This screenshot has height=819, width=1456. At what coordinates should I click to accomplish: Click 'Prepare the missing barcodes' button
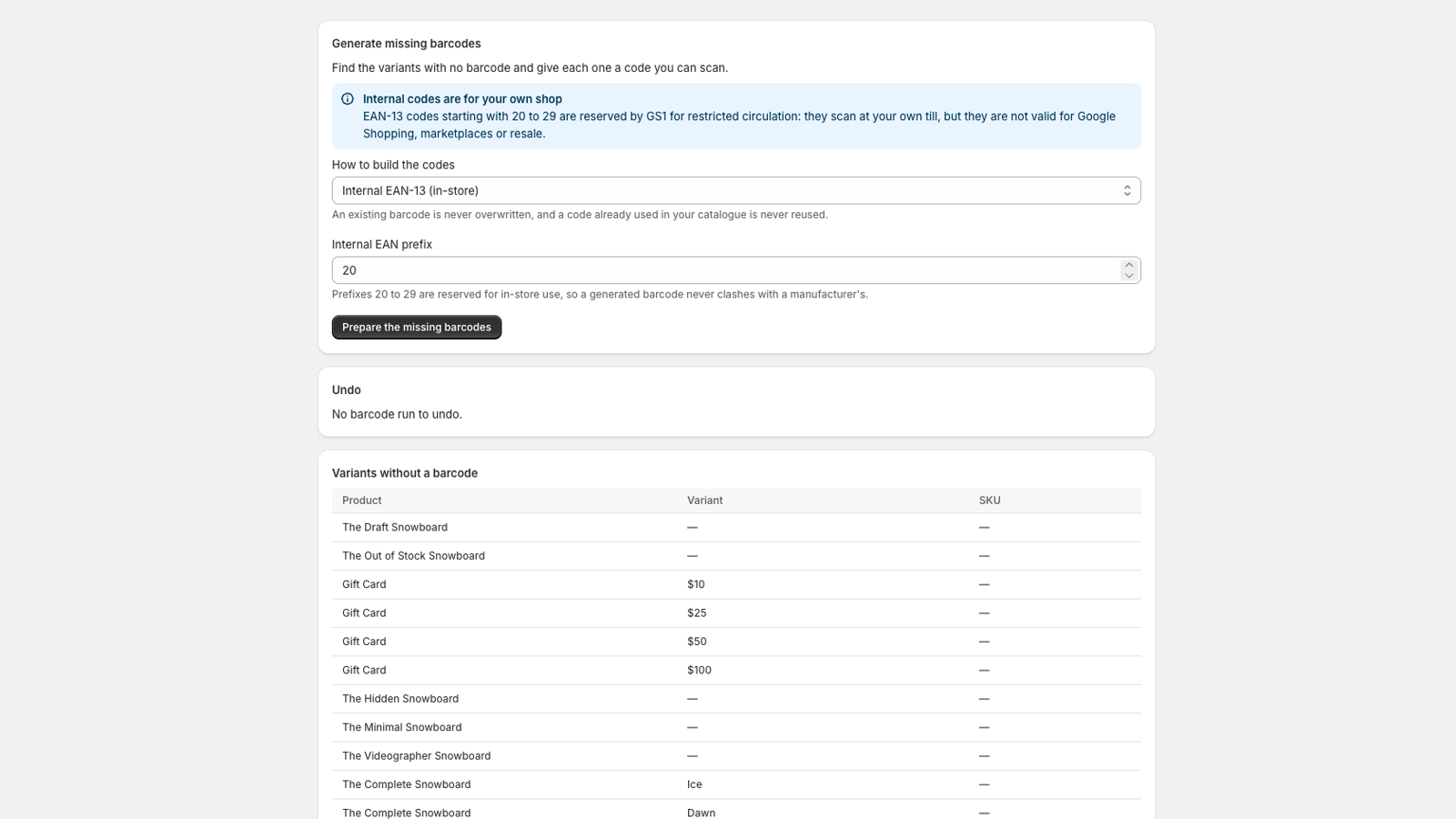[417, 328]
